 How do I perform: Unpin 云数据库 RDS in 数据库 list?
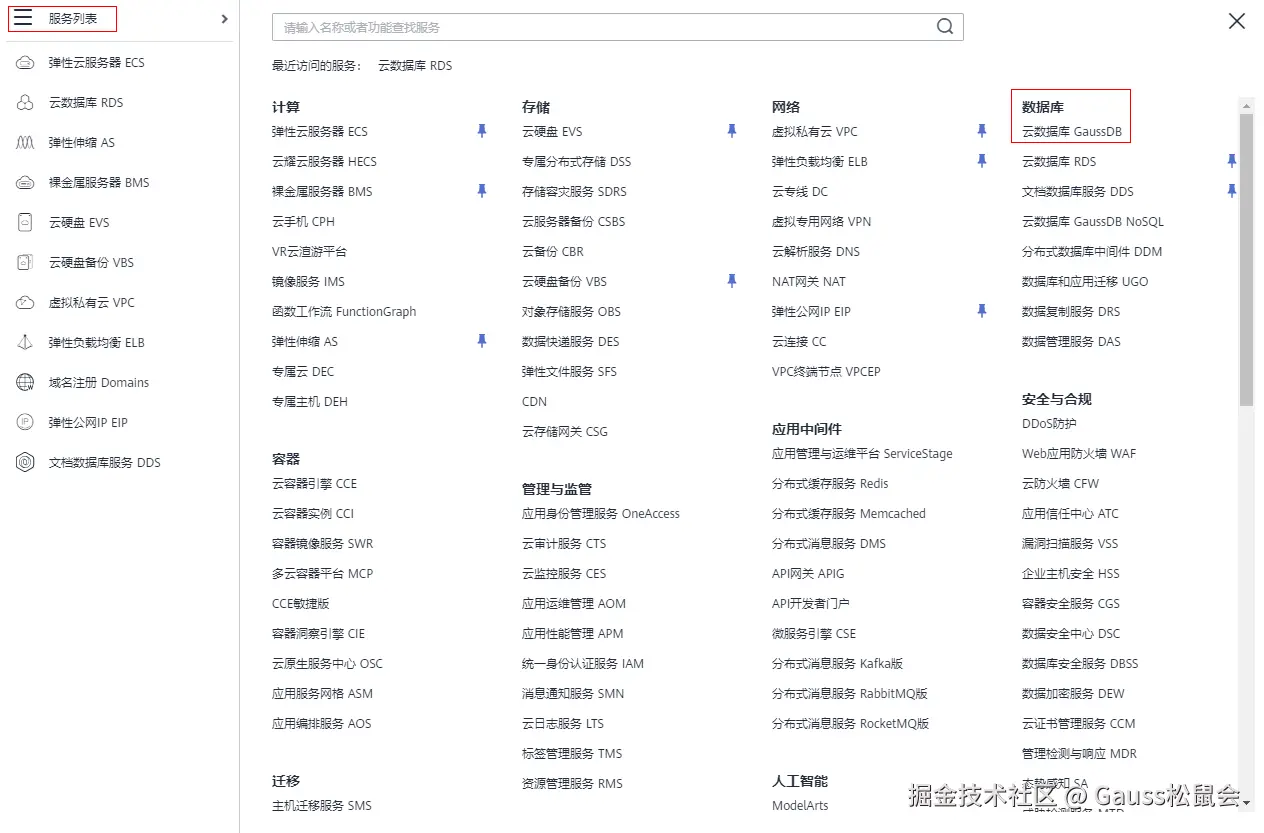[1232, 161]
